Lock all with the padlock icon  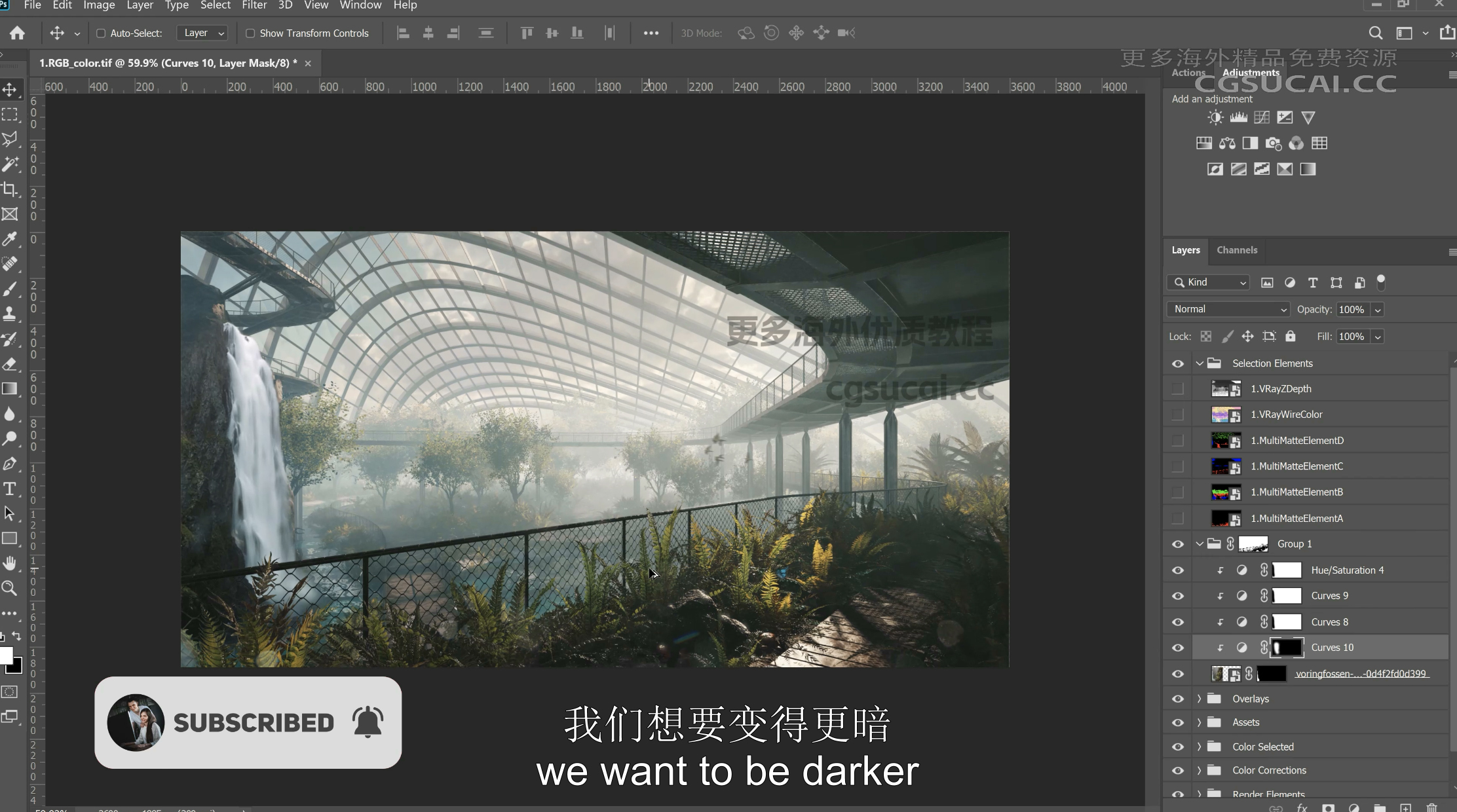pyautogui.click(x=1290, y=336)
